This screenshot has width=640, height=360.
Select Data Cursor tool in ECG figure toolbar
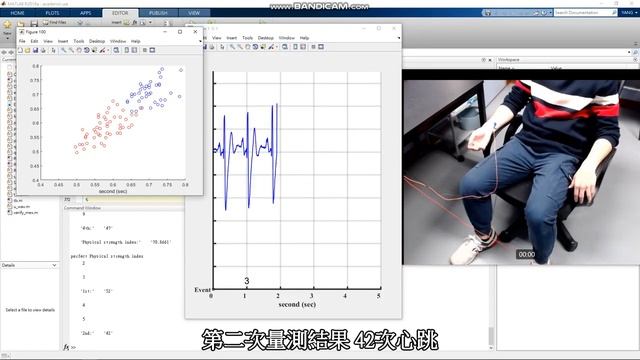coord(263,47)
